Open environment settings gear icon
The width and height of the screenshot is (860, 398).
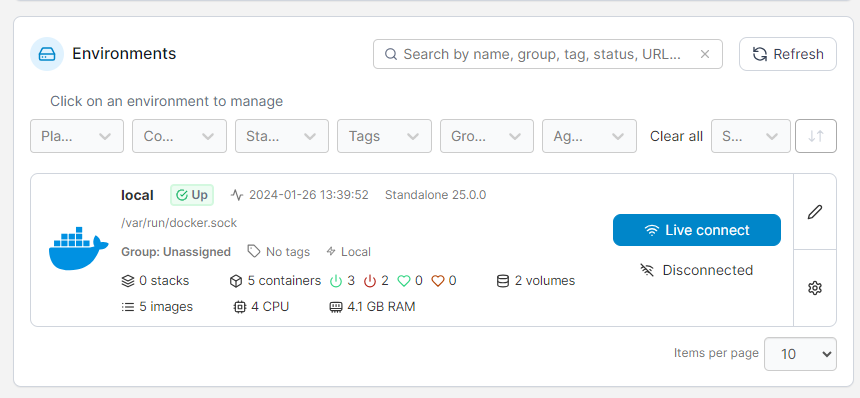pyautogui.click(x=815, y=288)
